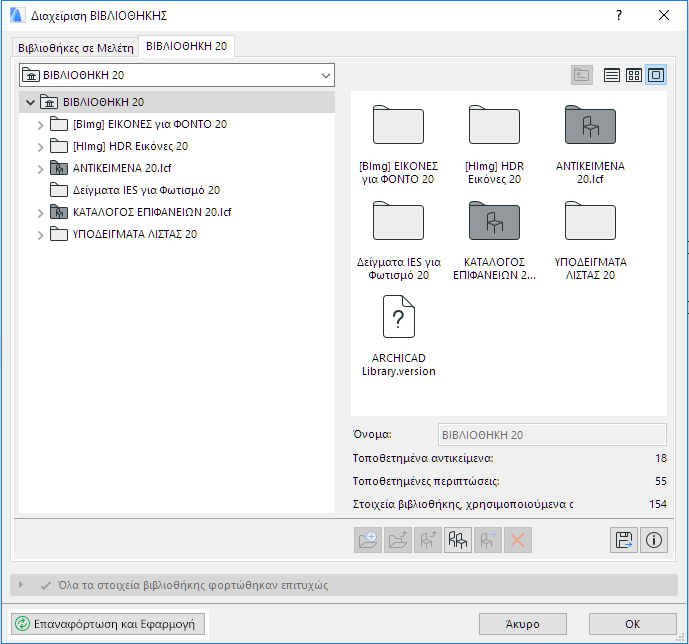This screenshot has width=689, height=644.
Task: Open [BImg] ΕΙΚΟΝΕΣ για ΦΟΝΤΟ 20 folder thumbnail
Action: coord(398,125)
